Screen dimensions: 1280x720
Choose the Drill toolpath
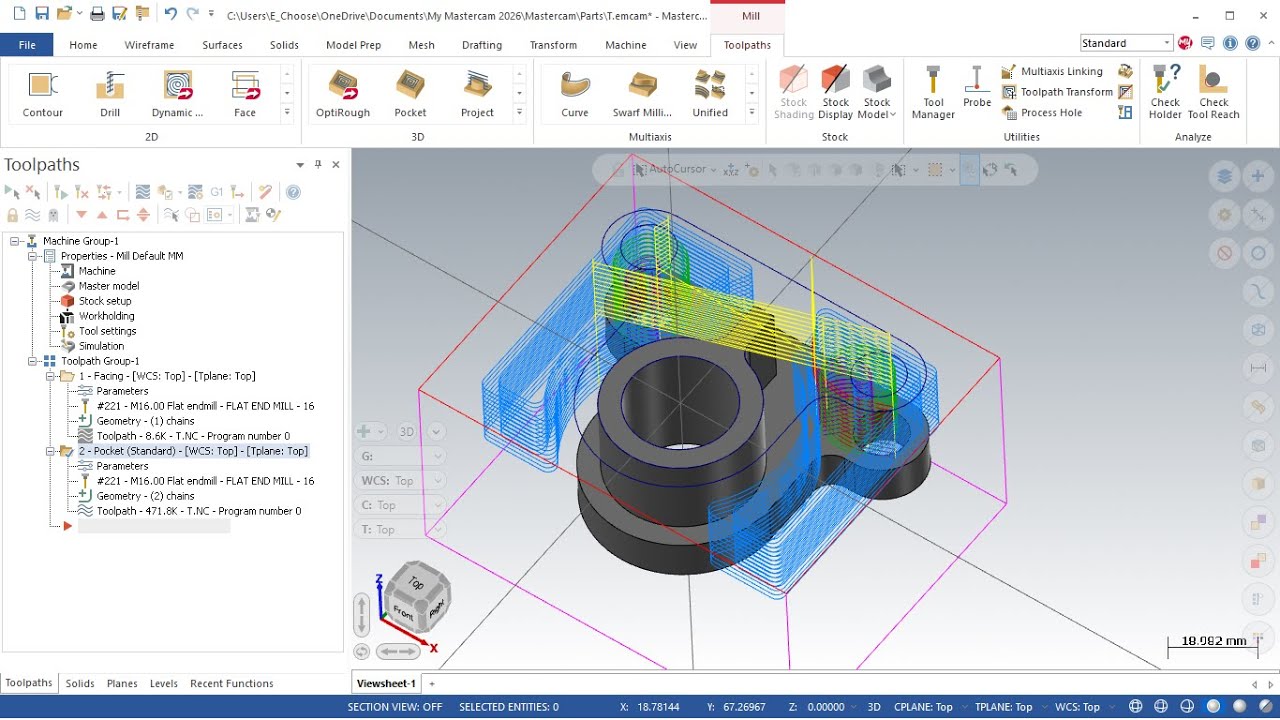(110, 95)
